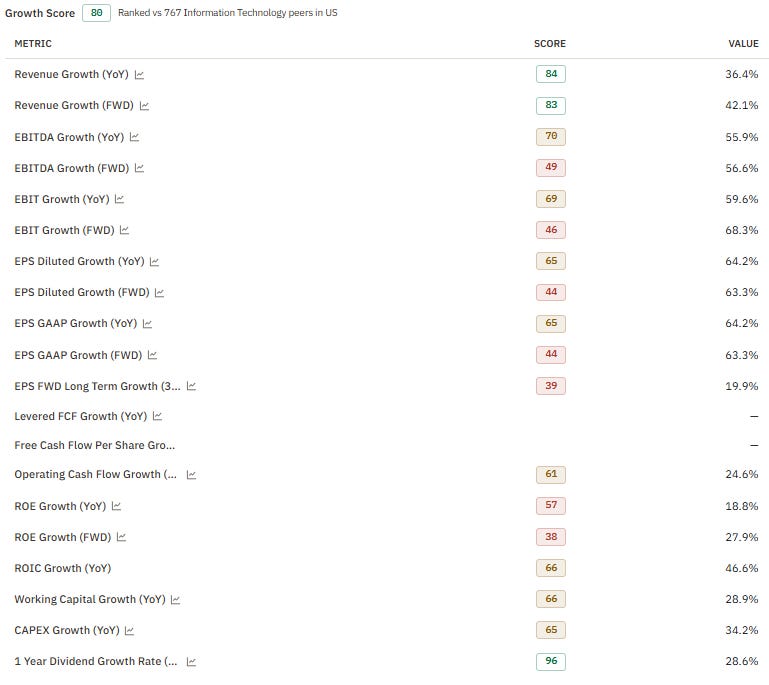Click score badge 69 for EBIT Growth YoY
Viewport: 769px width, 685px height.
pyautogui.click(x=551, y=199)
